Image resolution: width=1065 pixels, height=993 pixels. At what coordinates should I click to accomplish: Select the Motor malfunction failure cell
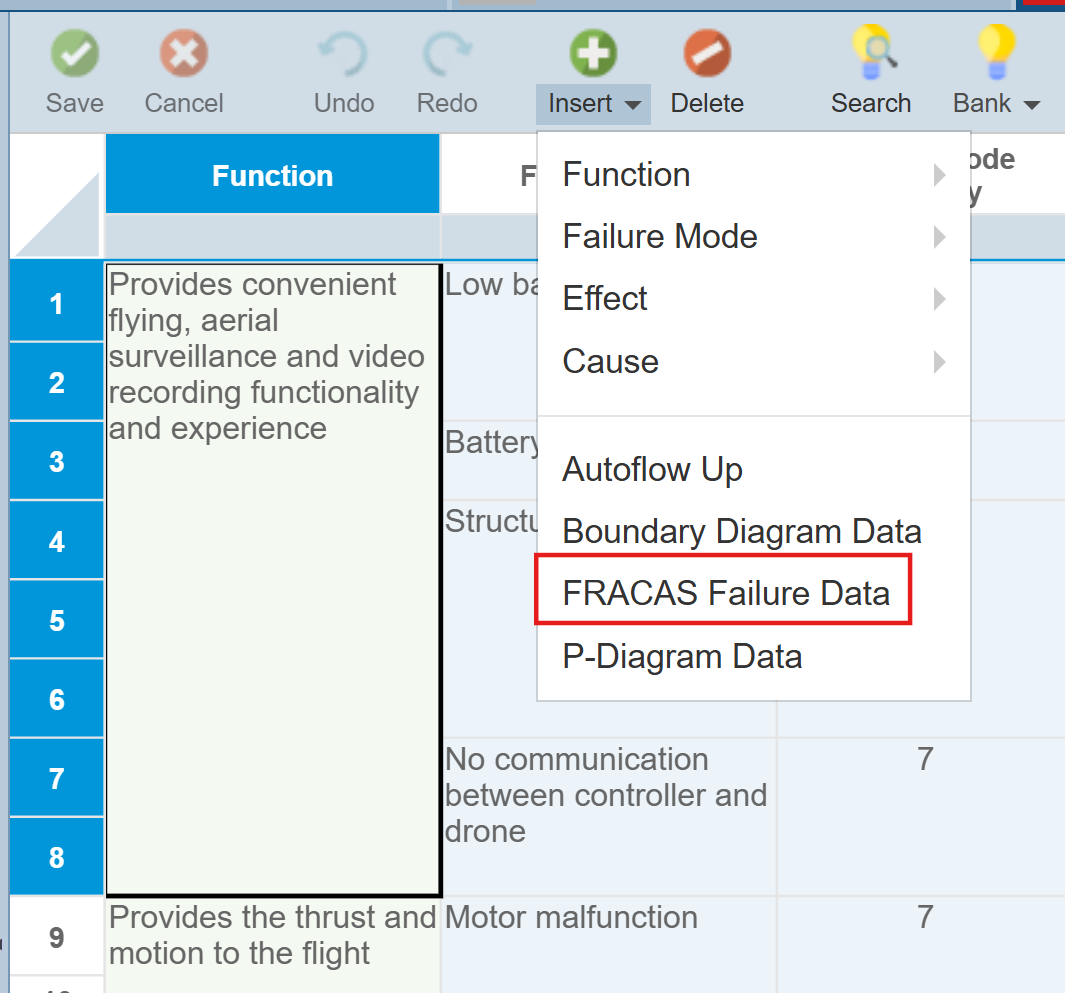571,917
